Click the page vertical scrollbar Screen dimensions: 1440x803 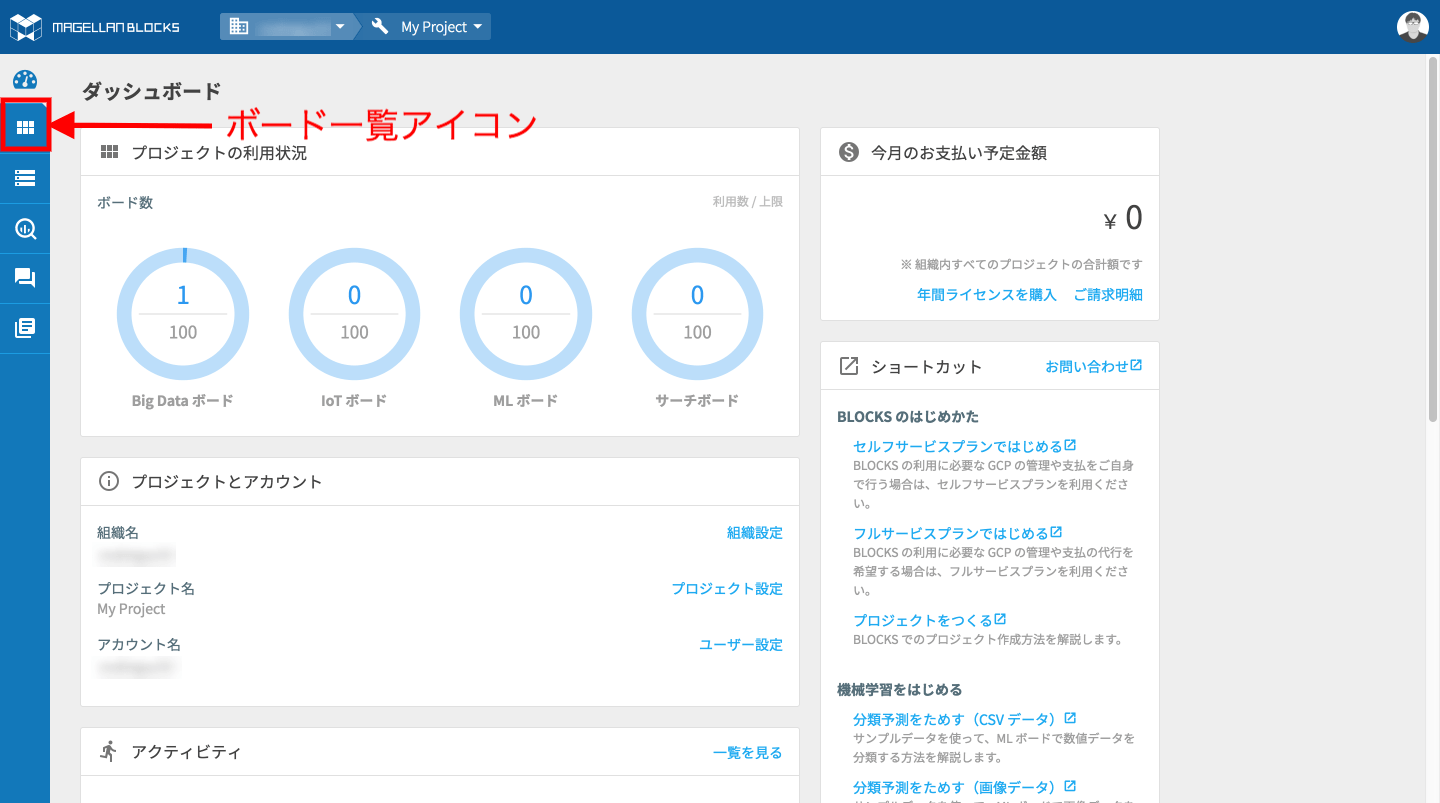[1433, 240]
